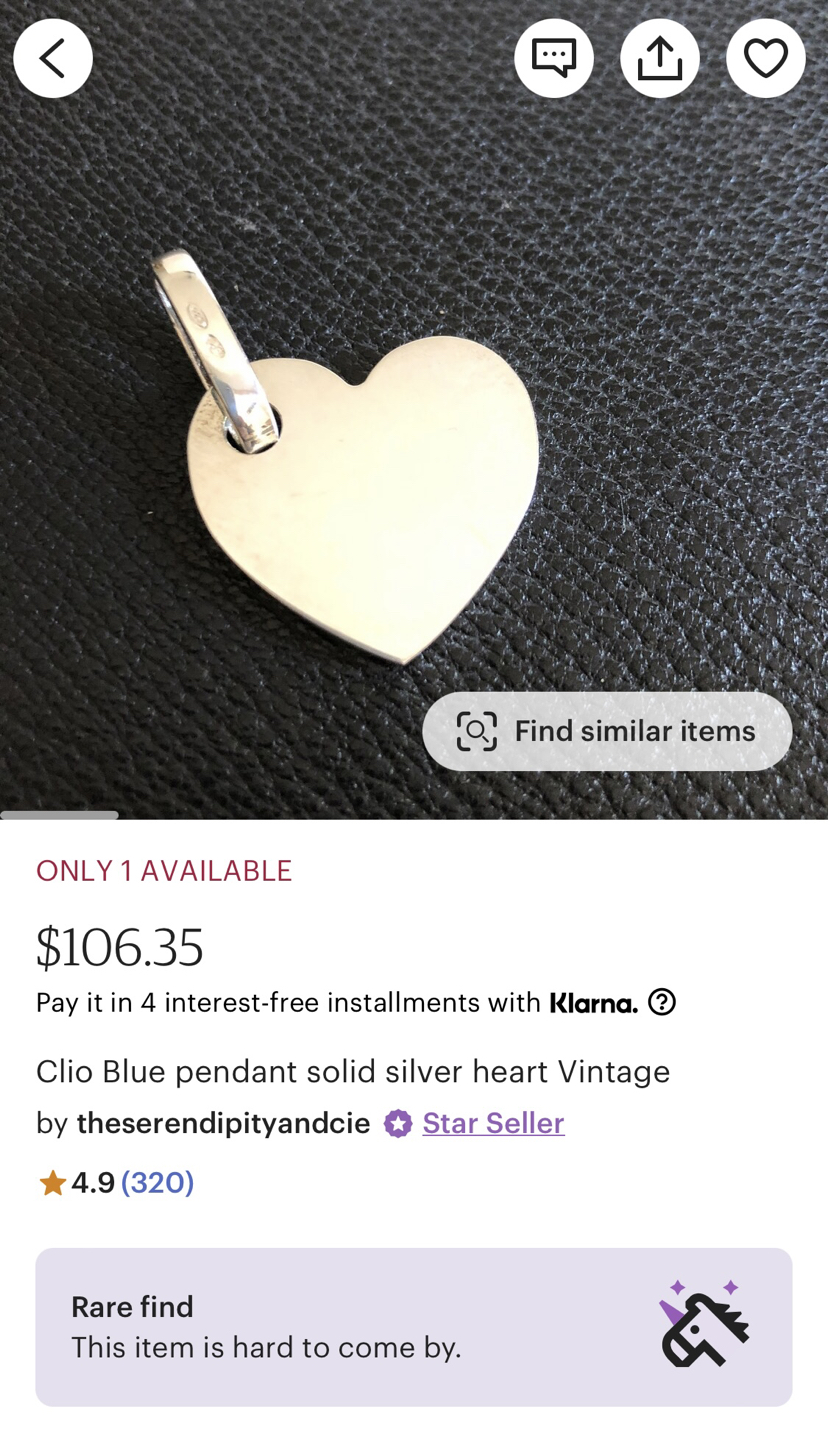Tap the back arrow button
828x1440 pixels.
point(53,58)
